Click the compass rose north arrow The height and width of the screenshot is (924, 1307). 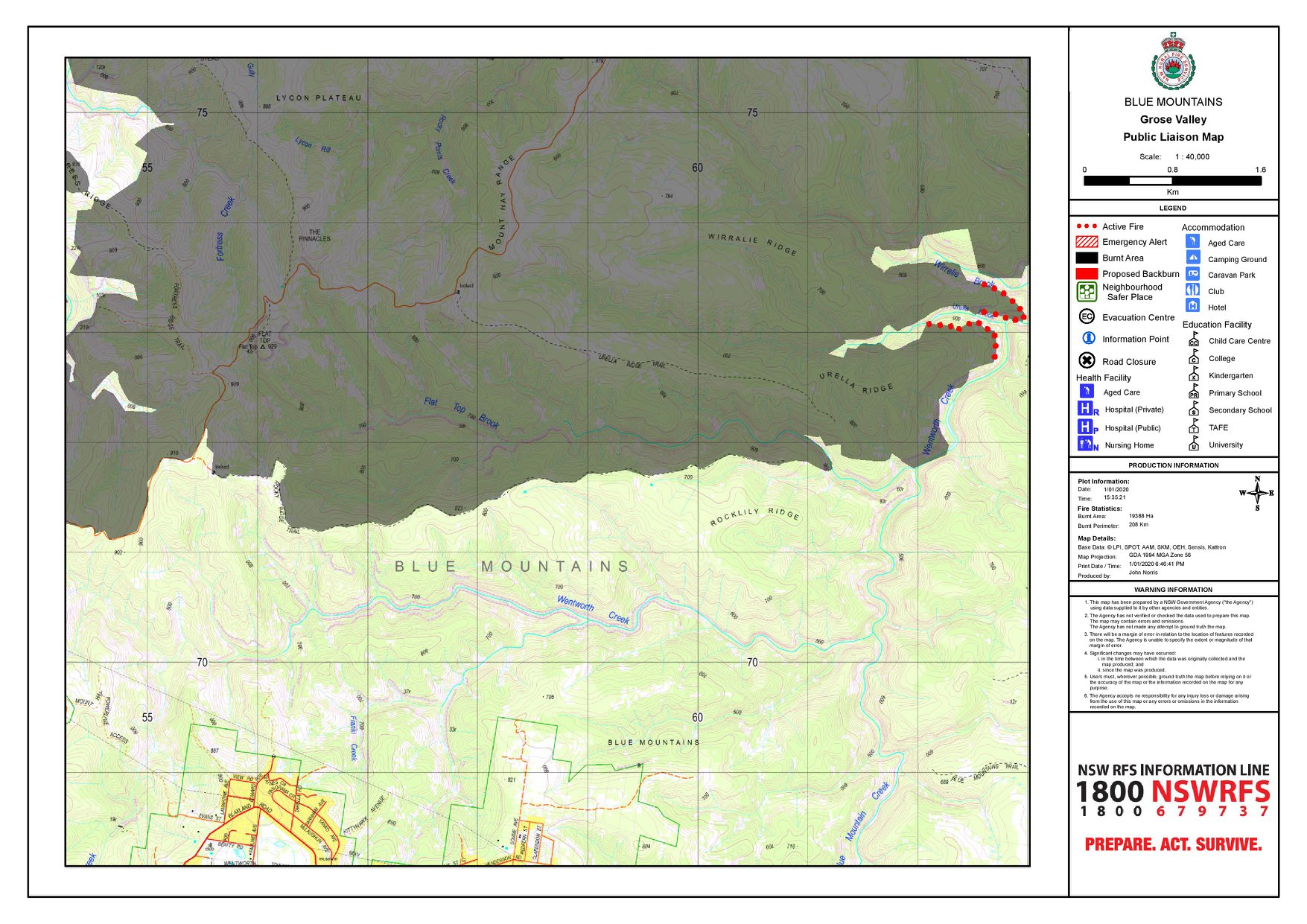coord(1257,493)
